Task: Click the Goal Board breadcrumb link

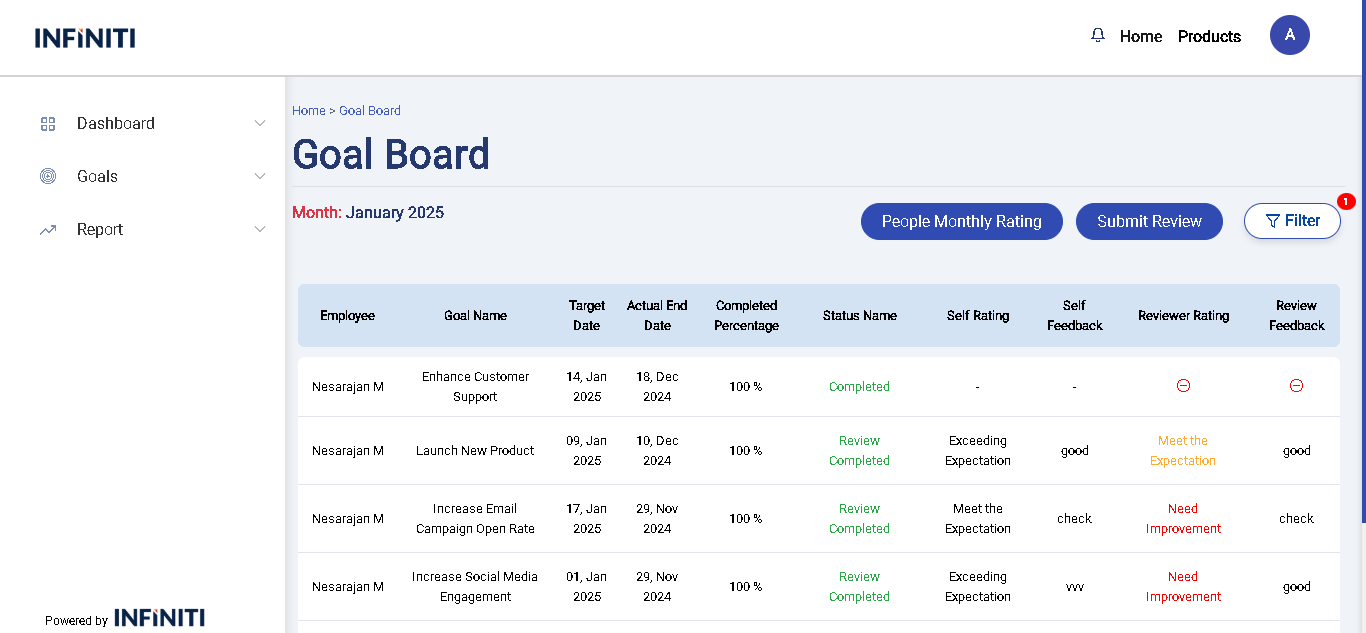Action: click(x=370, y=111)
